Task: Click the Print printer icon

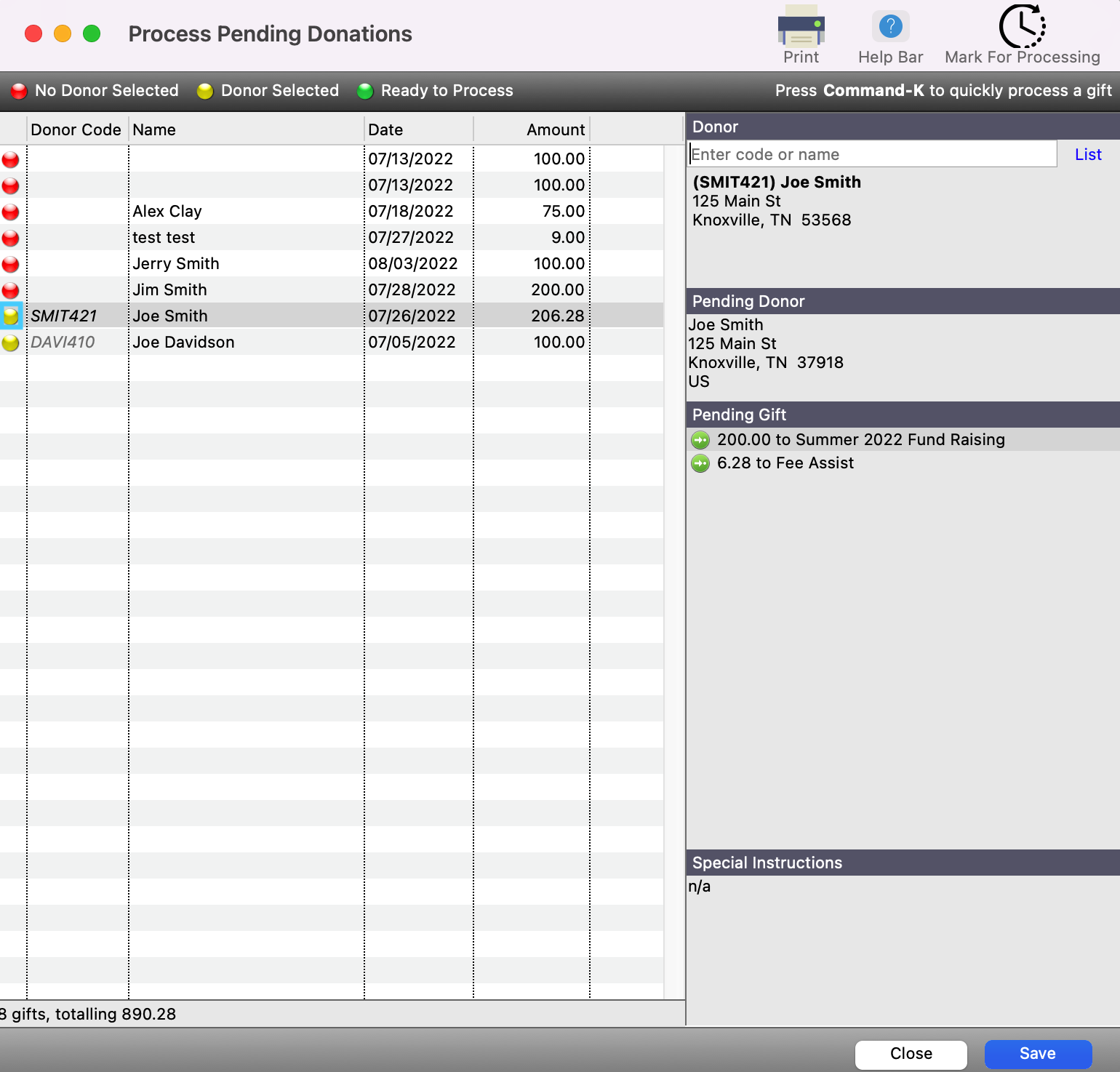Action: tap(801, 28)
